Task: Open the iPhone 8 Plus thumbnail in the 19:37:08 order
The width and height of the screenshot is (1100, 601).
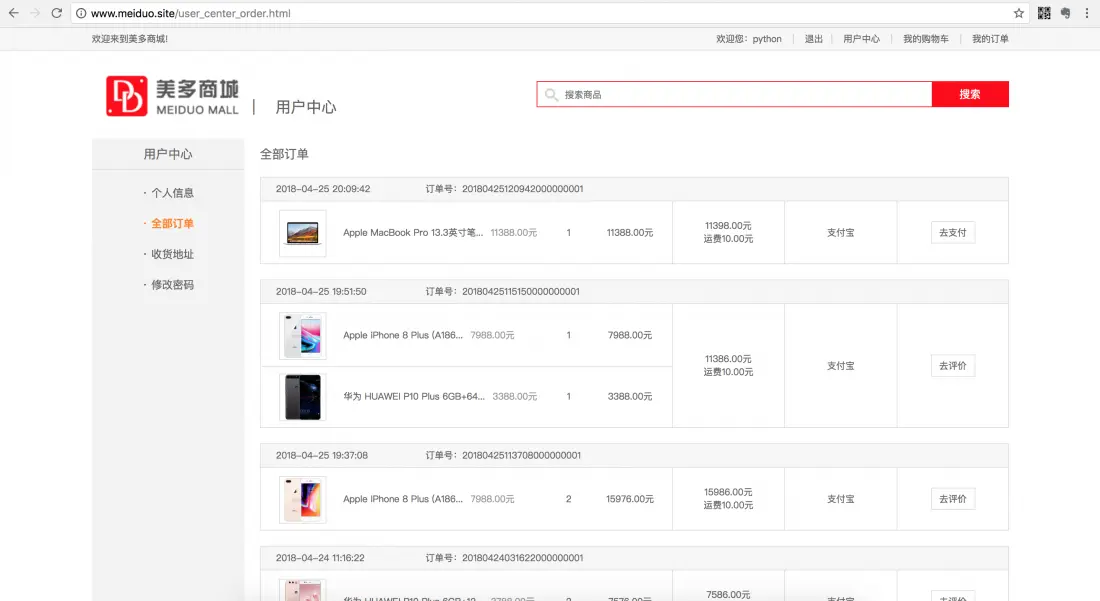Action: (x=302, y=499)
